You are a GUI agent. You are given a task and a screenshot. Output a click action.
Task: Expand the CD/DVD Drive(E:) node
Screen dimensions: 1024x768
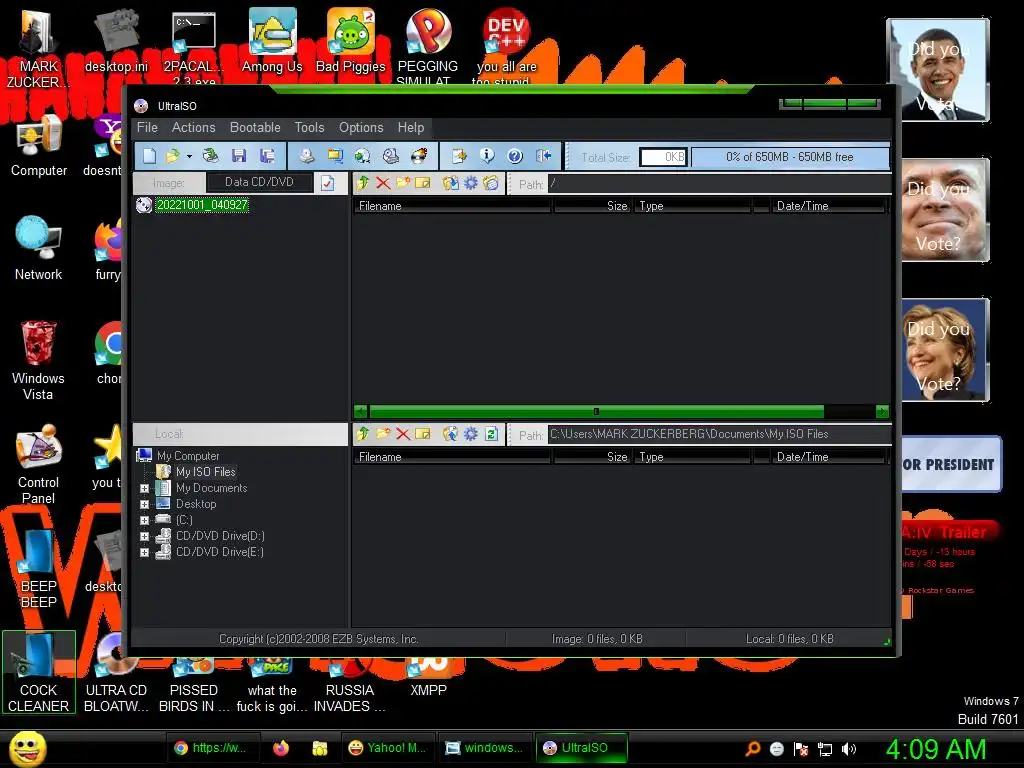click(x=144, y=552)
